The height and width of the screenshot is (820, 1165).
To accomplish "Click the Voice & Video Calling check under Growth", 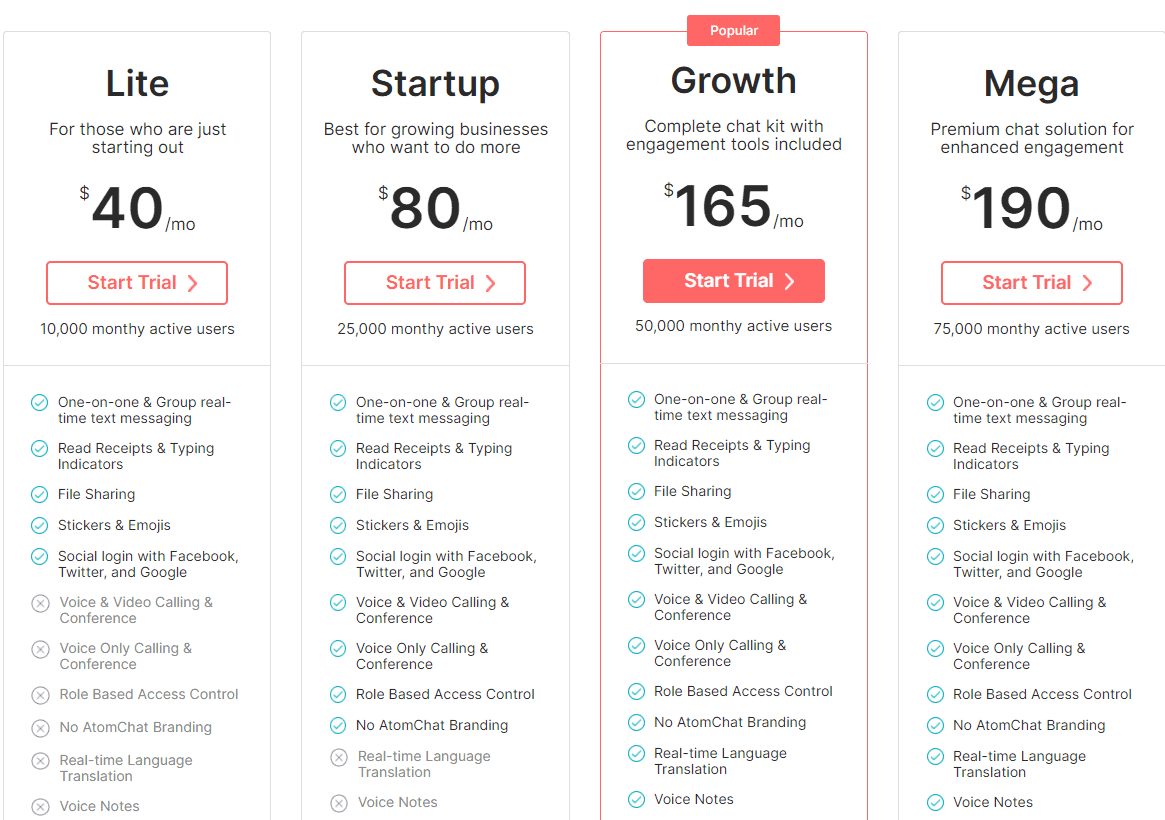I will (636, 599).
